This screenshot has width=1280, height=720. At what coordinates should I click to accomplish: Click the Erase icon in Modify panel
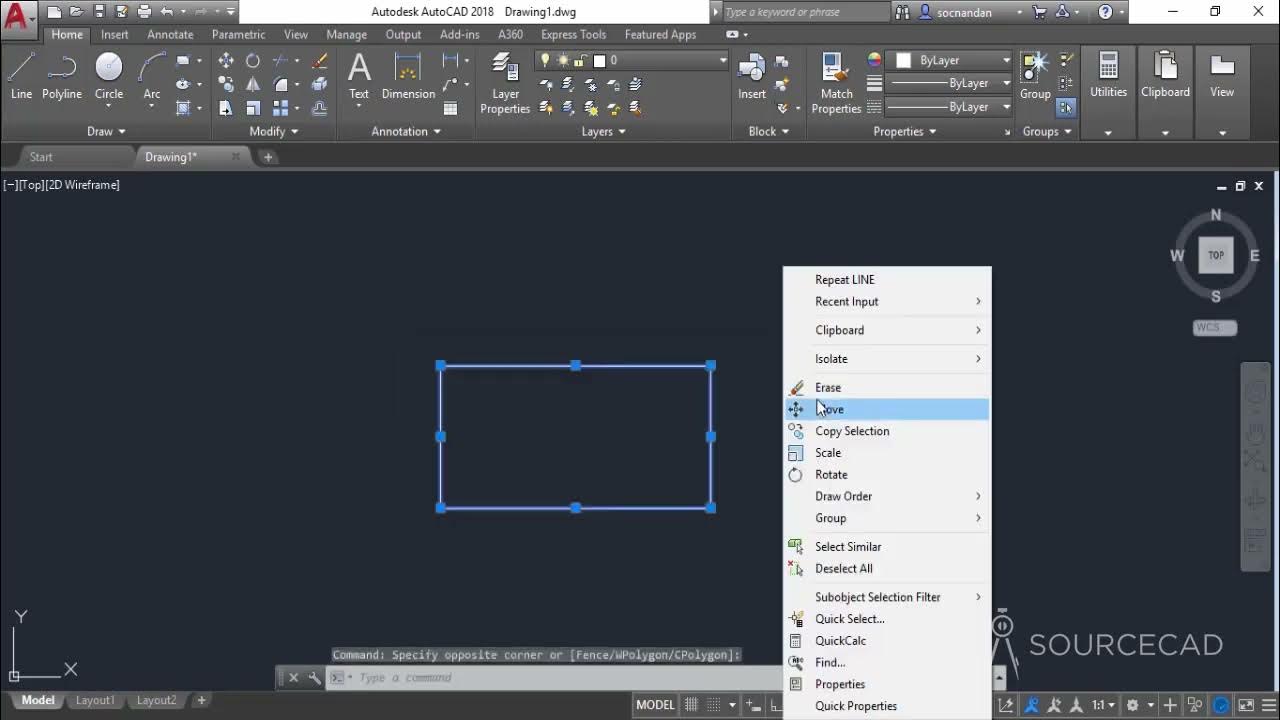point(320,61)
